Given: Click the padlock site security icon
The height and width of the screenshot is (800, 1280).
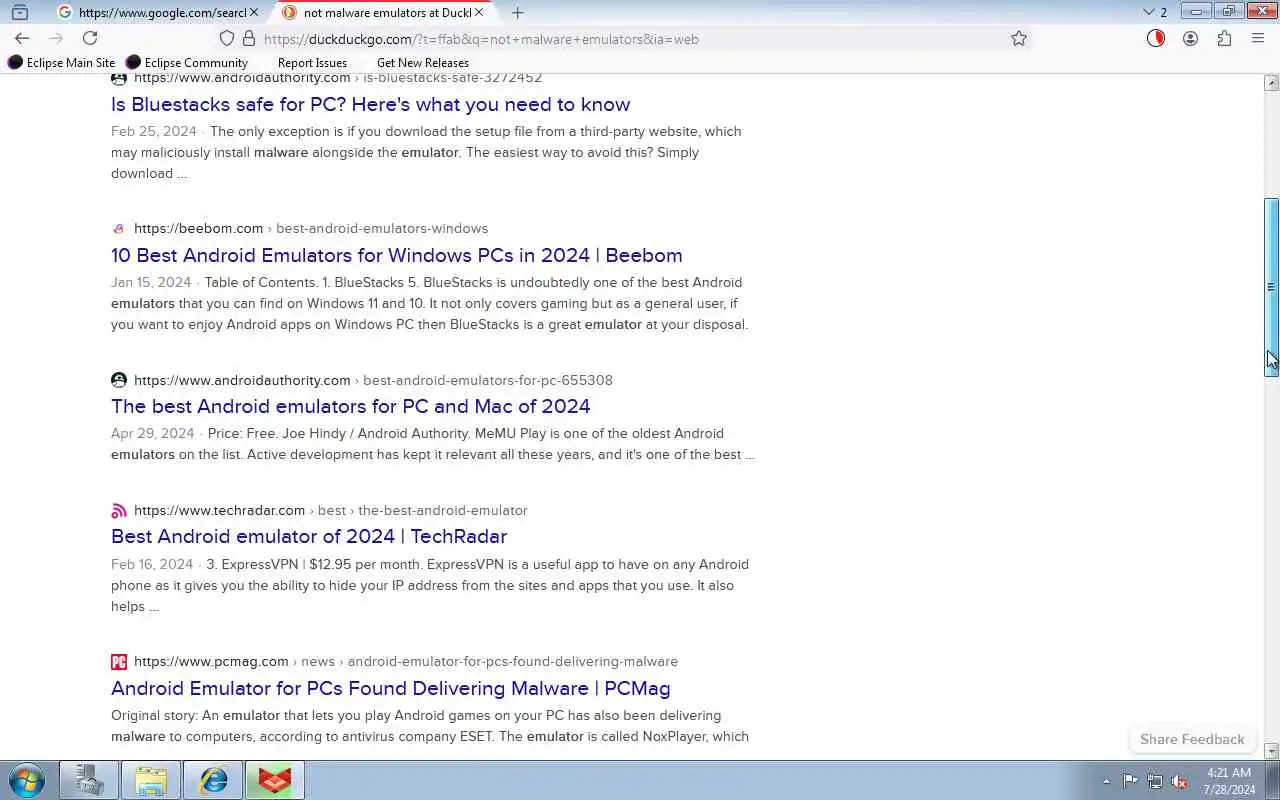Looking at the screenshot, I should pyautogui.click(x=249, y=38).
